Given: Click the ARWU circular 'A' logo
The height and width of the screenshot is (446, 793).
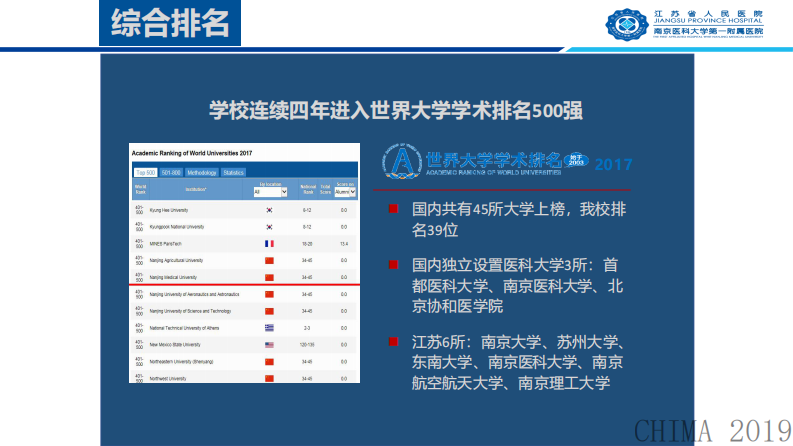Looking at the screenshot, I should click(402, 161).
